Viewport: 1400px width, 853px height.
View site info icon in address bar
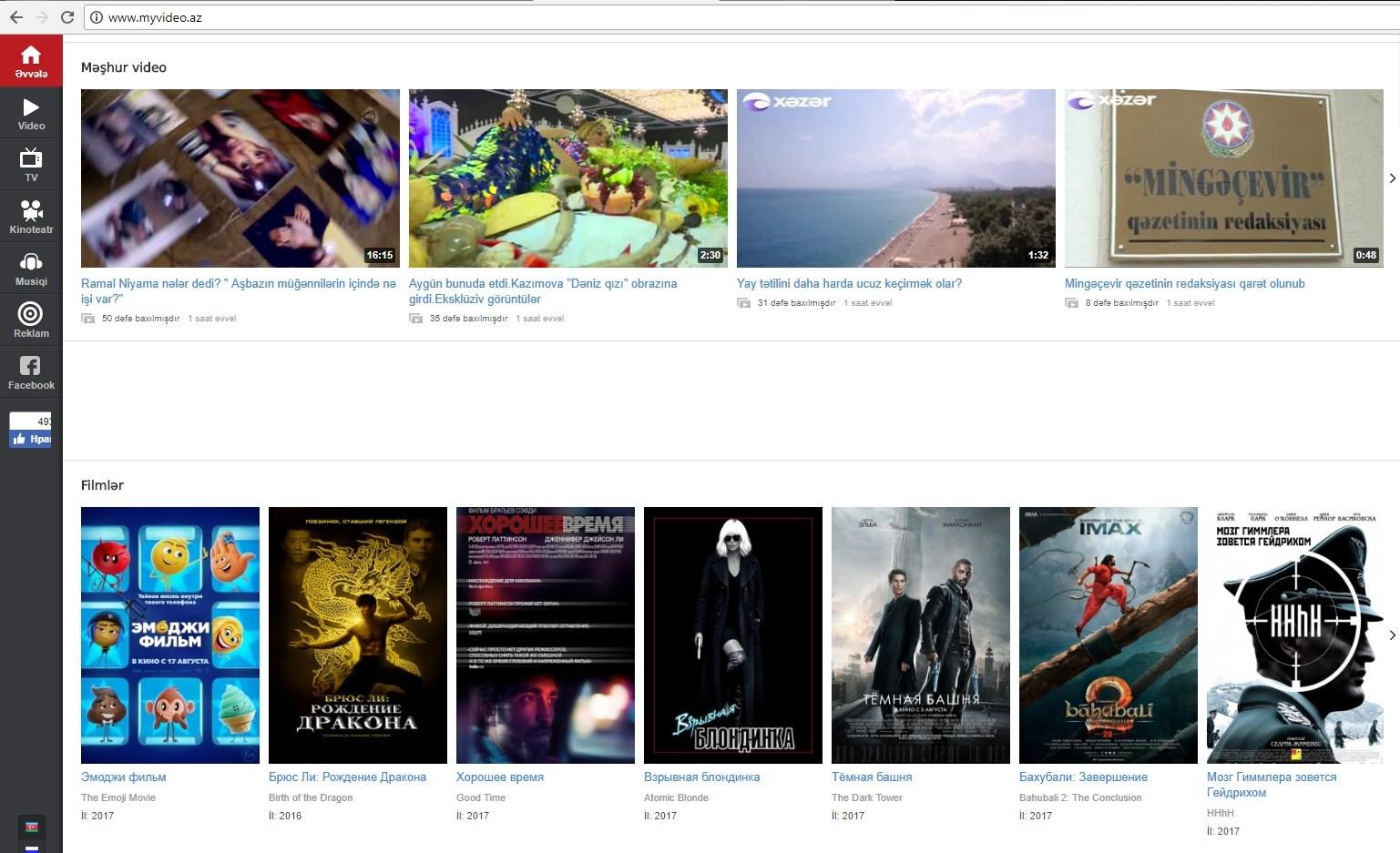(97, 17)
